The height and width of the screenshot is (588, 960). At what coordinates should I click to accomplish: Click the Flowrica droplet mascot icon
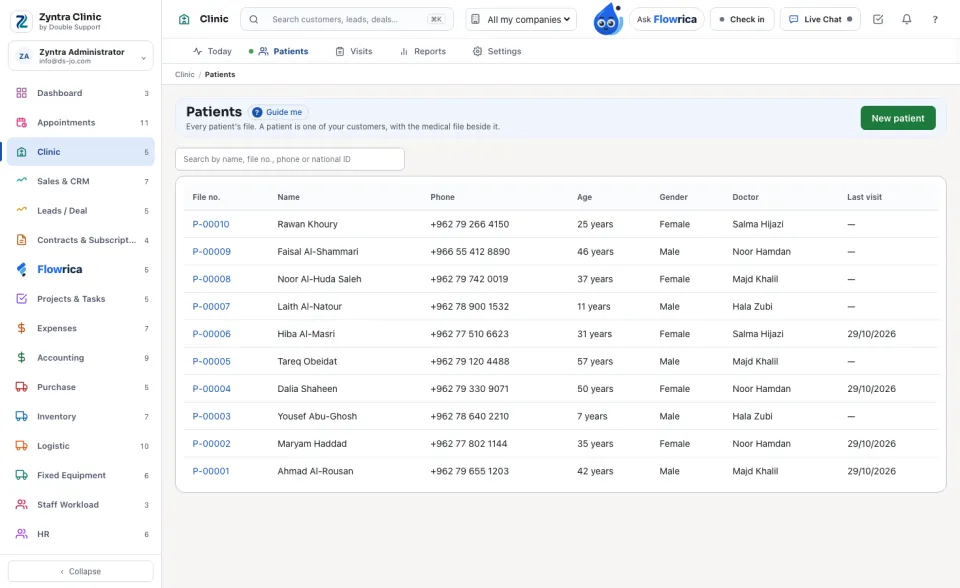point(607,19)
